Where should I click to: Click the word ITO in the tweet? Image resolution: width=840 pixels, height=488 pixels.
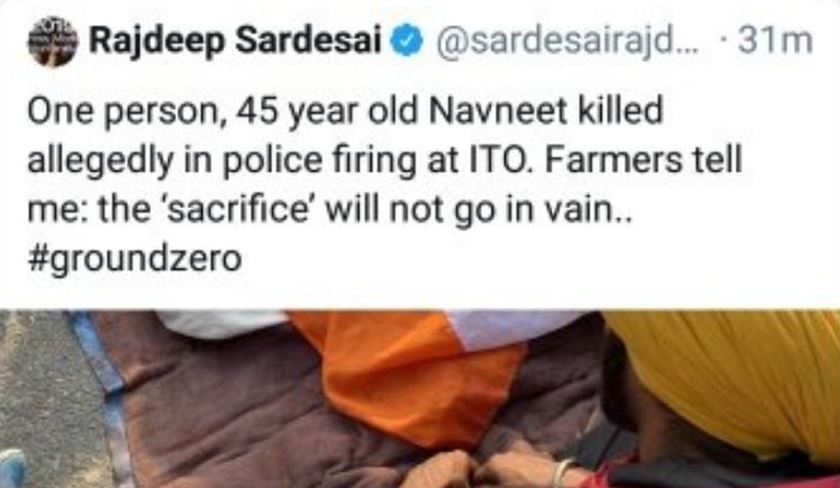(493, 160)
